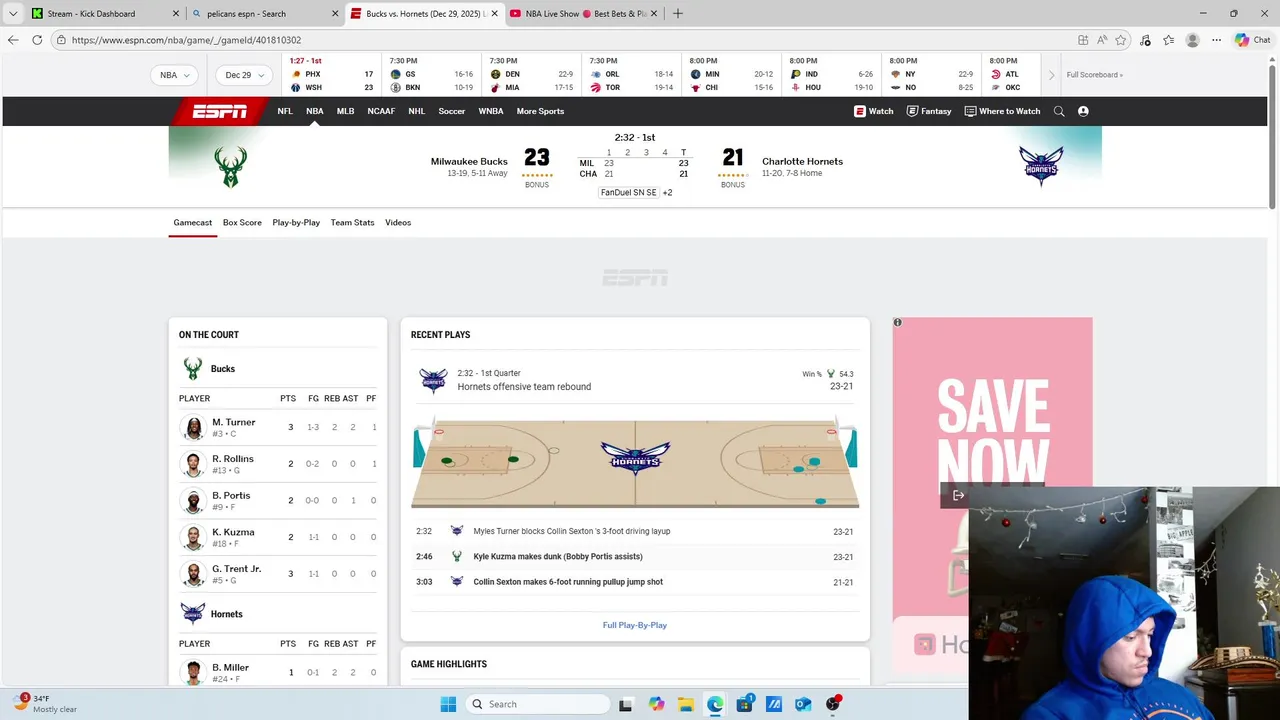1280x720 pixels.
Task: Open the Copilot app from the taskbar
Action: (x=656, y=704)
